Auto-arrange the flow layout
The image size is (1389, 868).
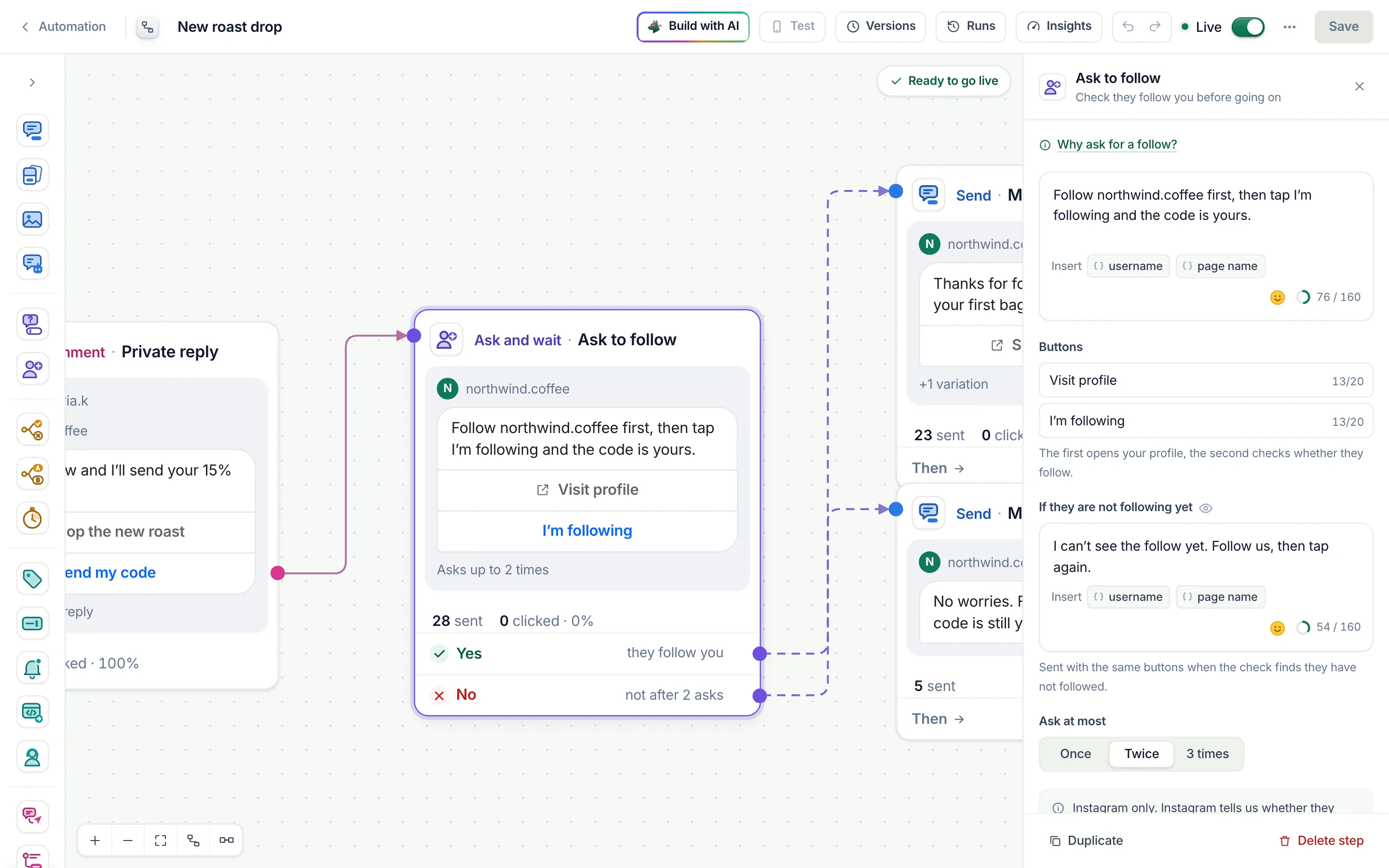tap(193, 841)
